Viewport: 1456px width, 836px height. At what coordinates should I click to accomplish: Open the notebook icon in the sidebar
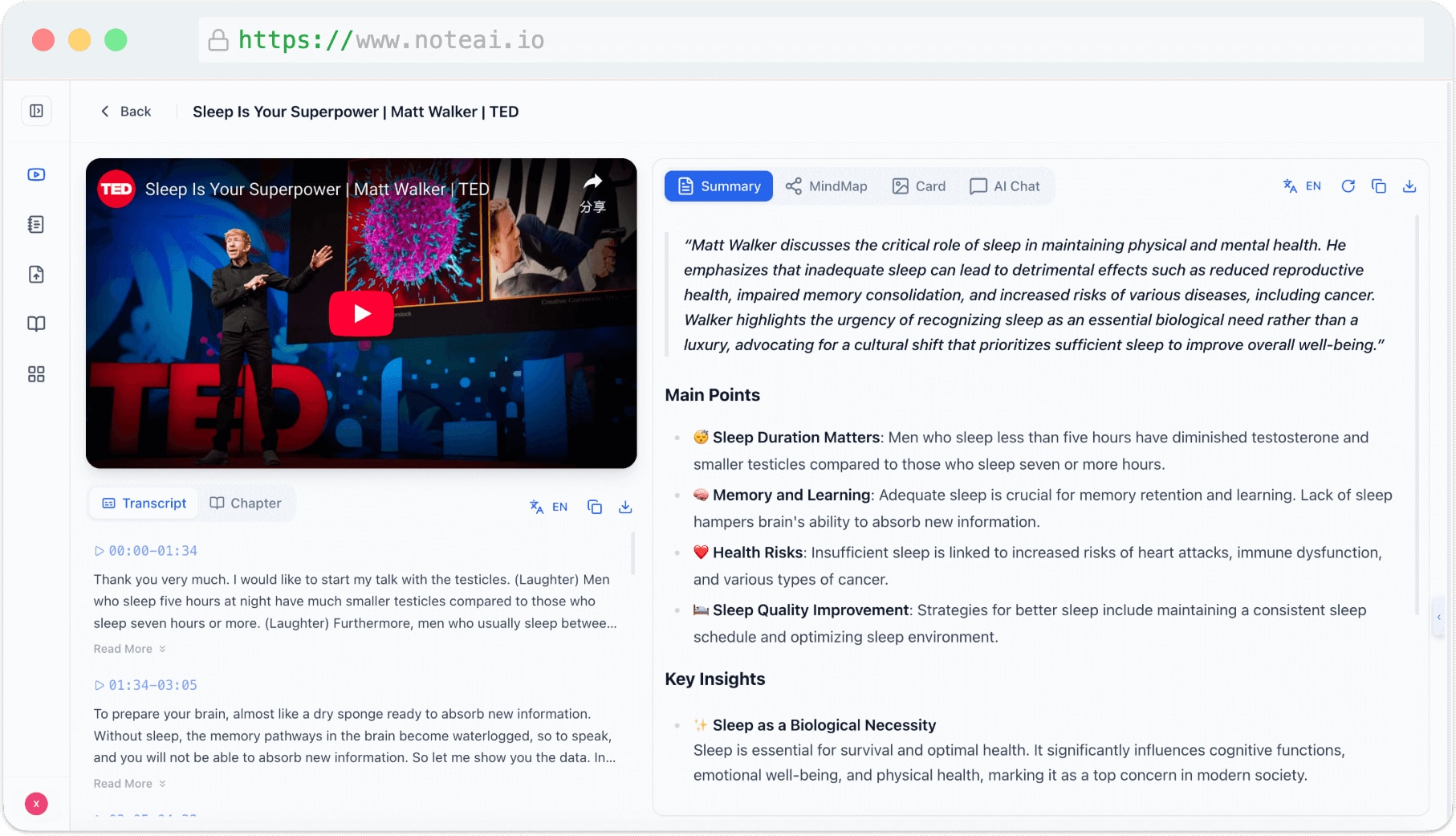tap(36, 224)
